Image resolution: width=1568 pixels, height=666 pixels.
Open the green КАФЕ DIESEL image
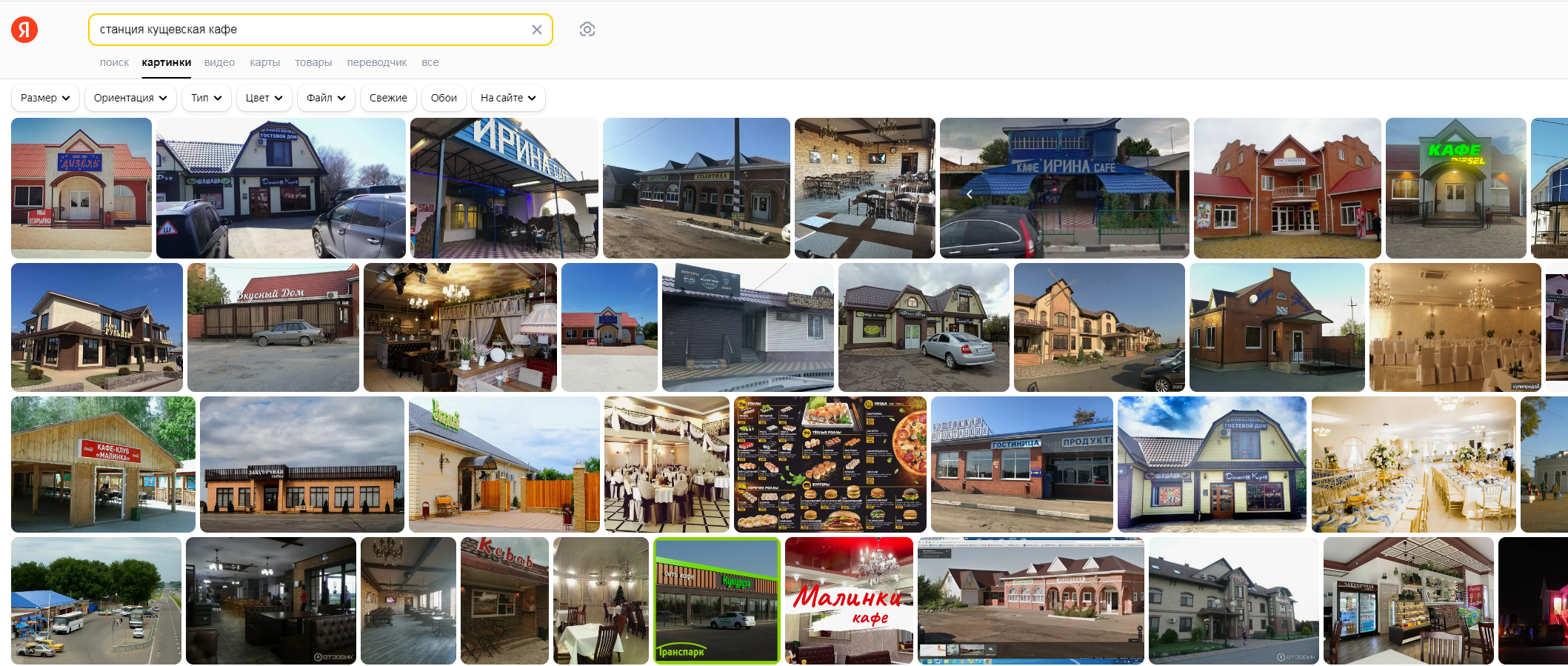click(1456, 188)
